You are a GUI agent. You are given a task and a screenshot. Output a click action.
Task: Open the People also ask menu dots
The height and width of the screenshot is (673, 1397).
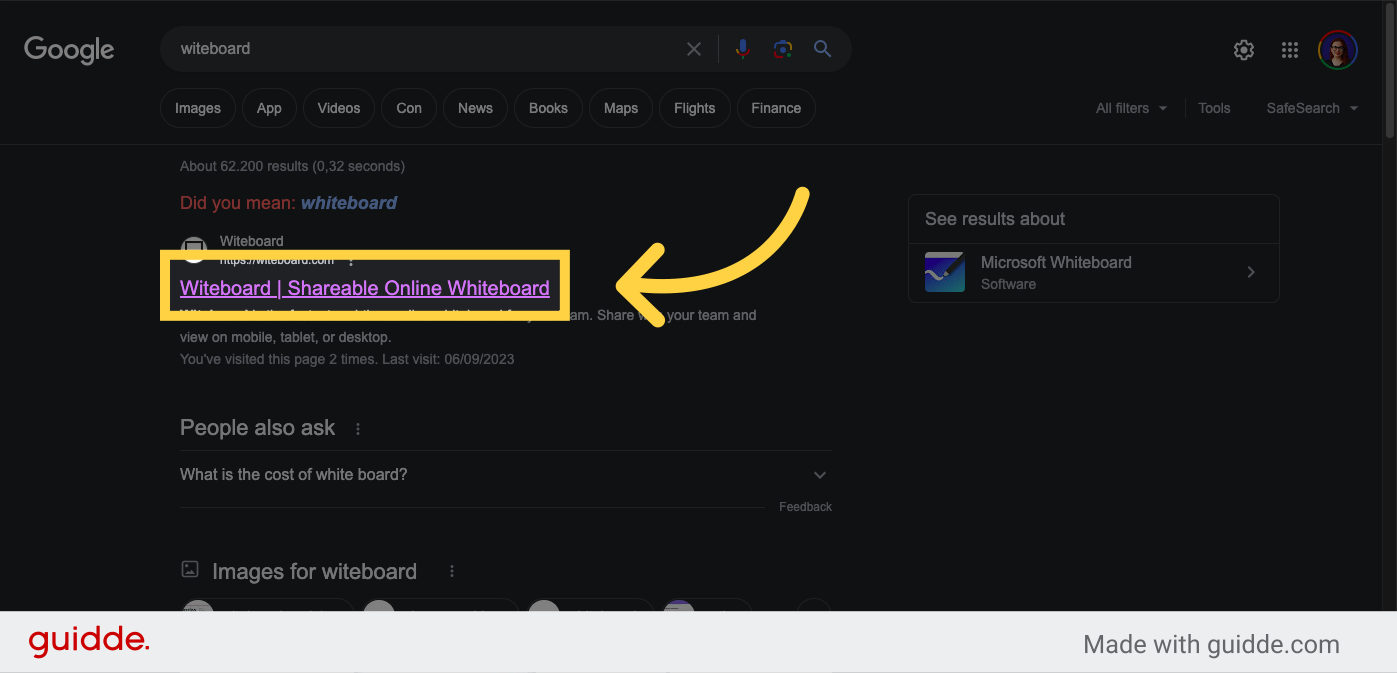[x=357, y=427]
